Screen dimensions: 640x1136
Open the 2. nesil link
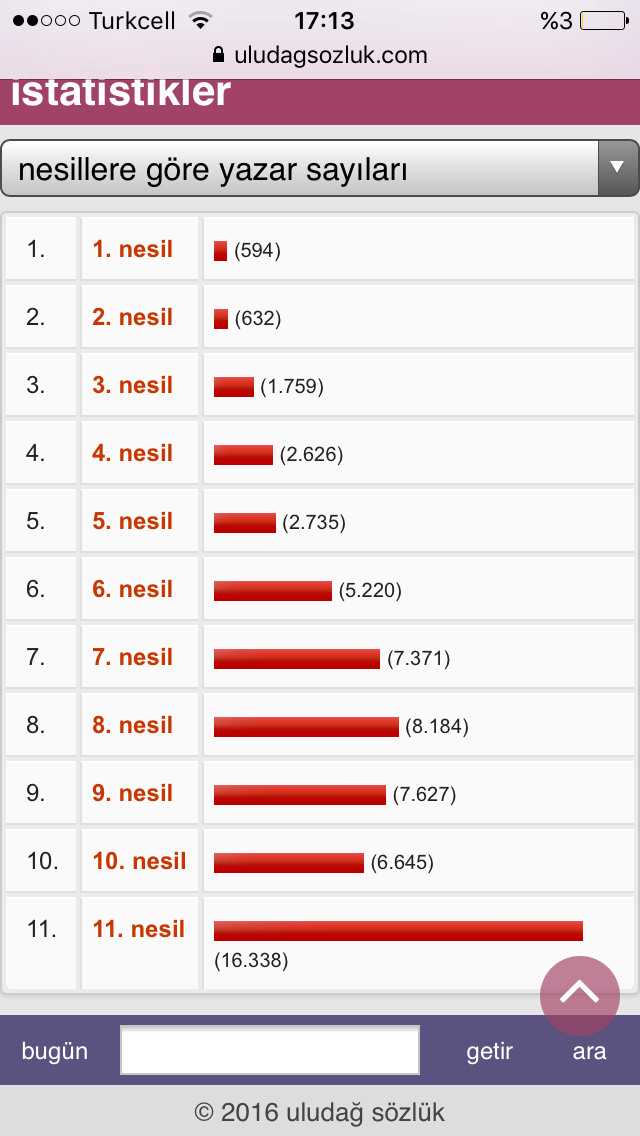133,317
